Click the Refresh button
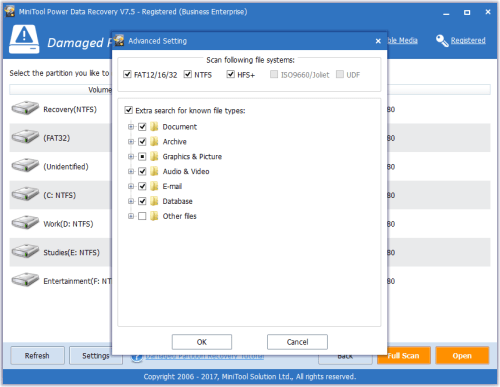The height and width of the screenshot is (387, 500). [x=37, y=356]
